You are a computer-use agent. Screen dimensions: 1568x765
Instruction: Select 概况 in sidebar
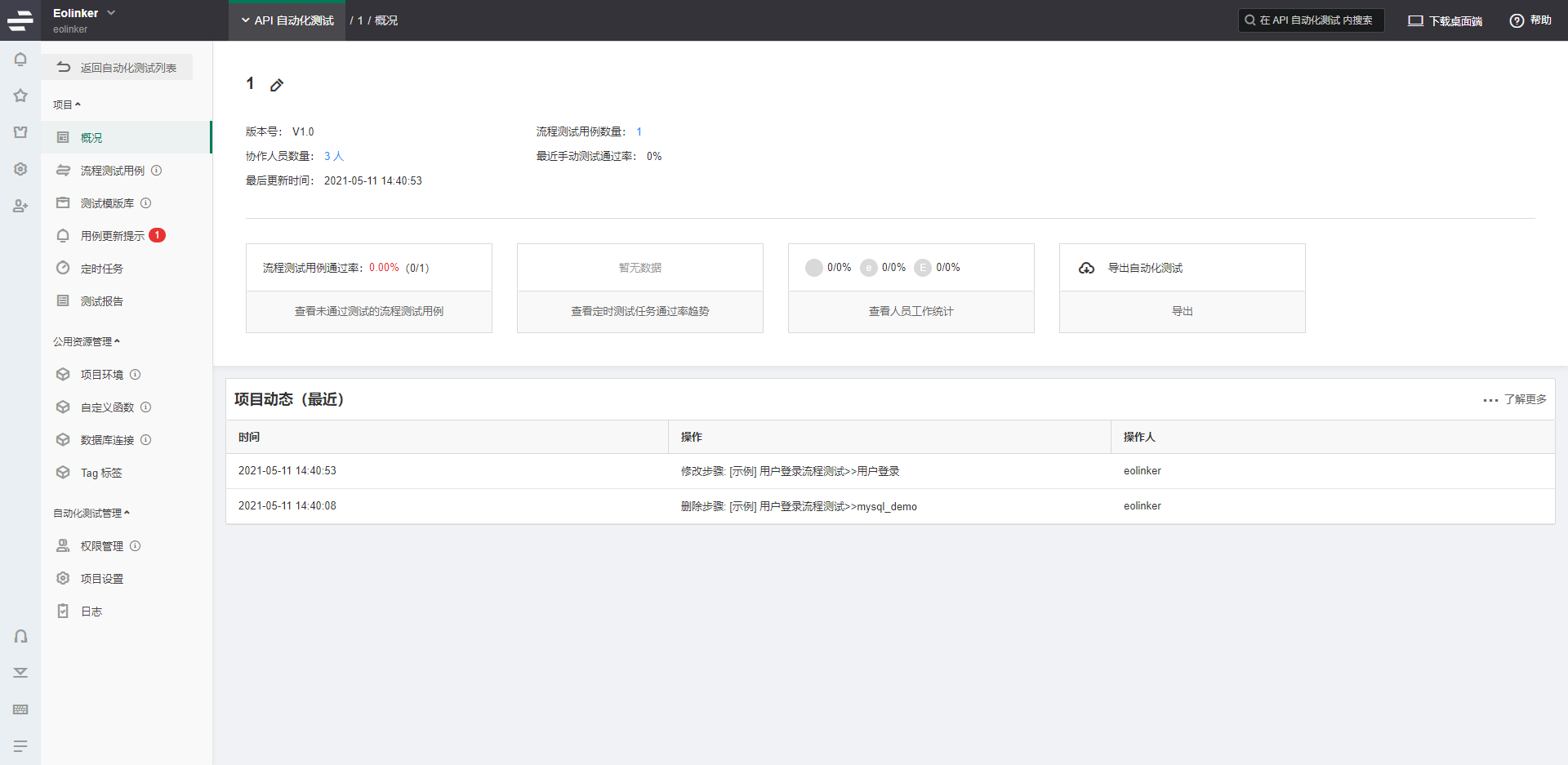coord(127,137)
